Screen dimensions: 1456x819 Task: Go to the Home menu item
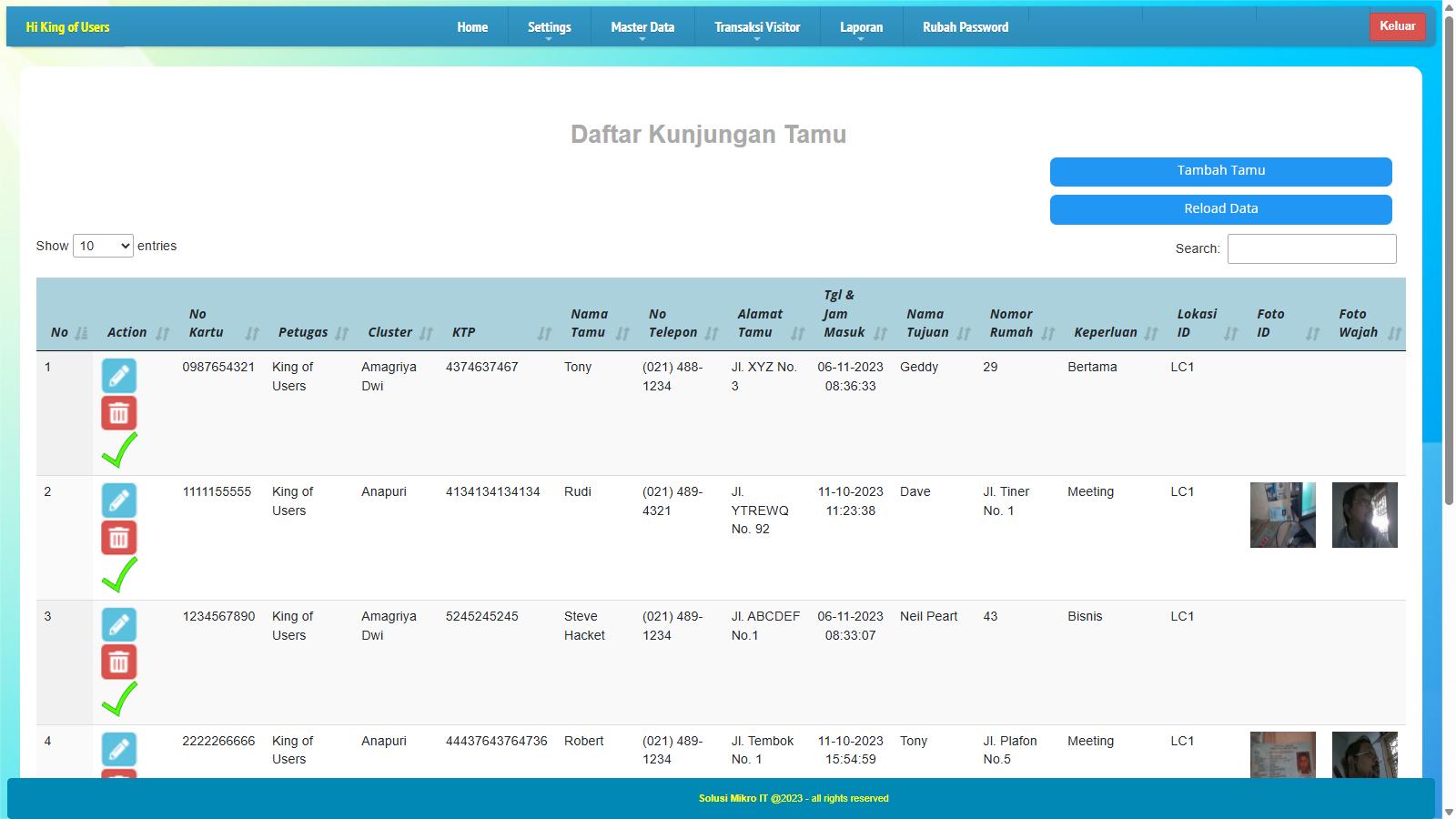click(472, 27)
